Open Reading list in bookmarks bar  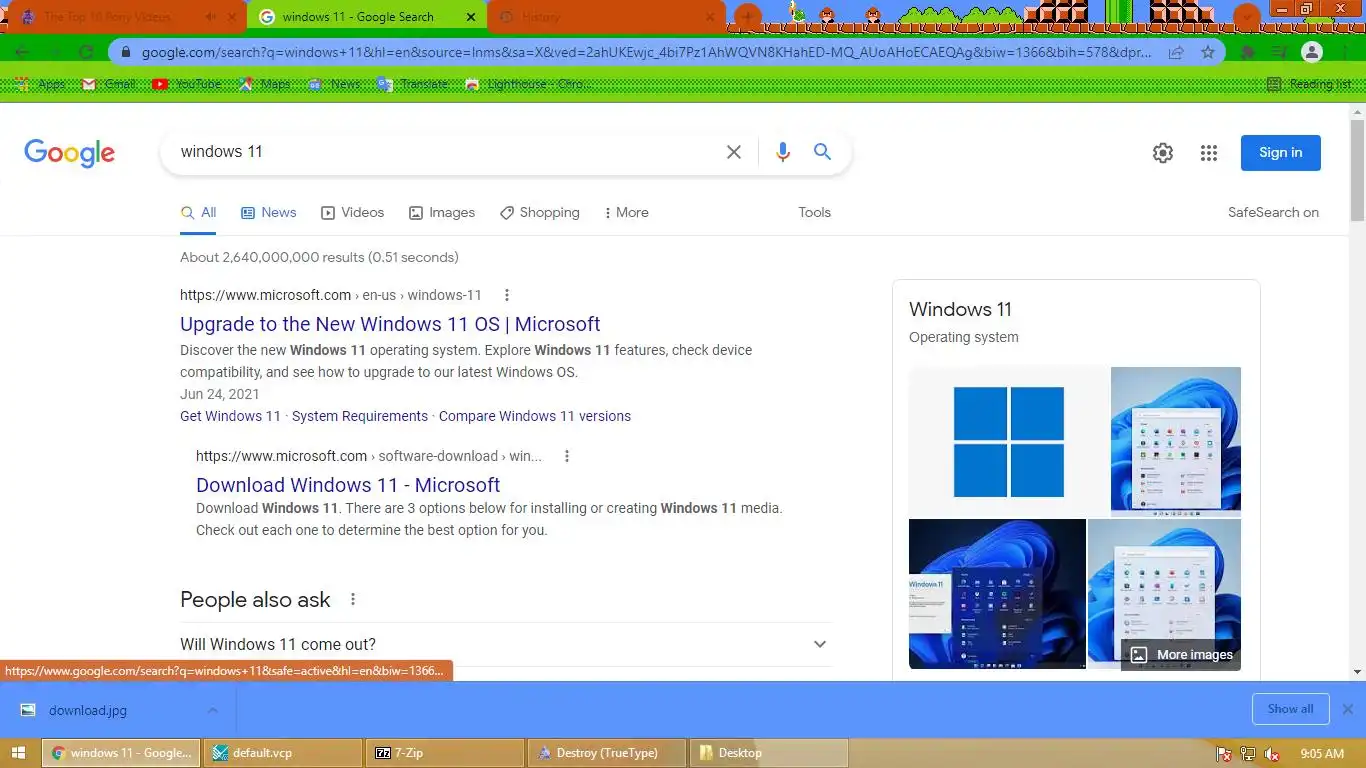coord(1308,84)
